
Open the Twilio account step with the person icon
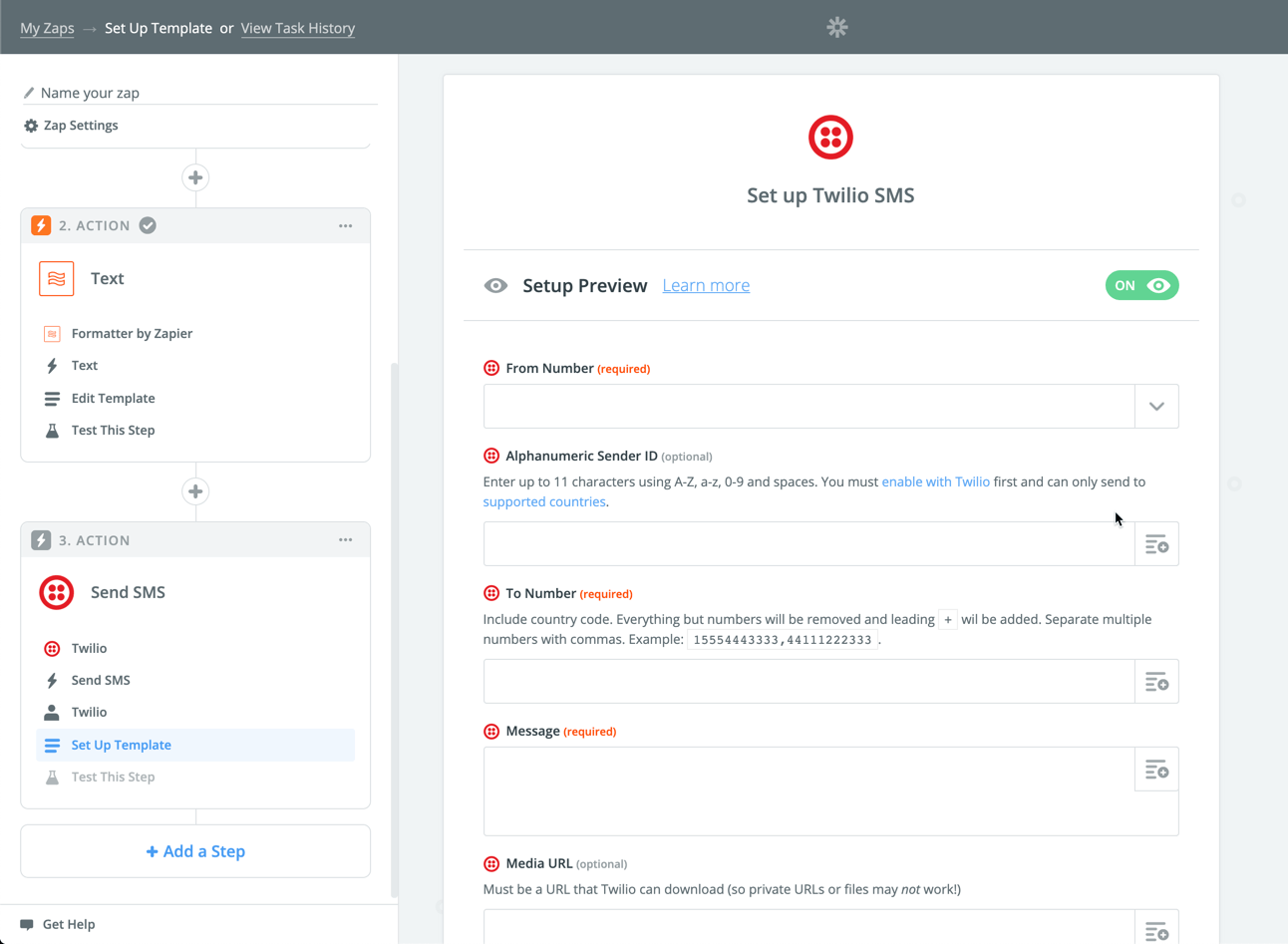coord(195,712)
